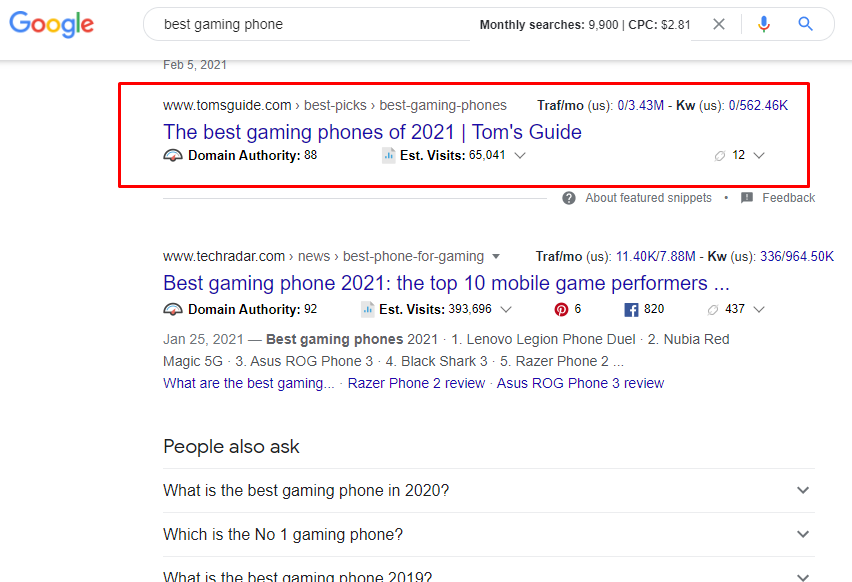
Task: Click the Google voice search microphone icon
Action: 763,24
